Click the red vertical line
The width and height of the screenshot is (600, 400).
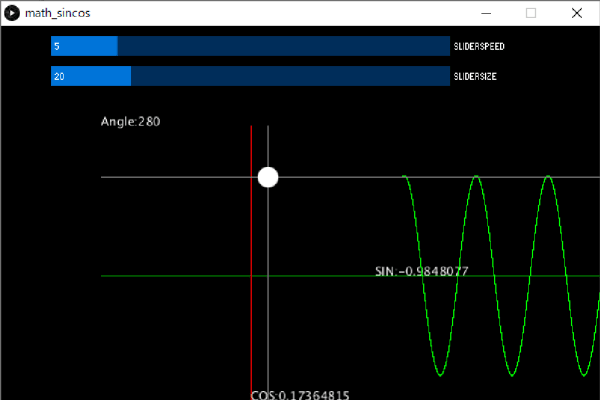click(x=251, y=320)
